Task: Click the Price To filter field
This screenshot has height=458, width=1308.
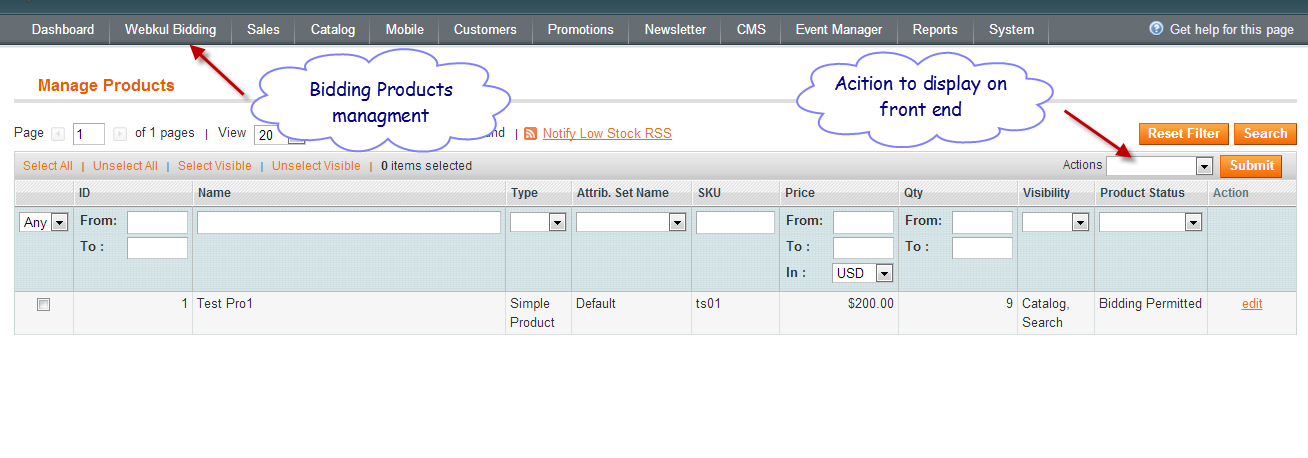Action: coord(863,247)
